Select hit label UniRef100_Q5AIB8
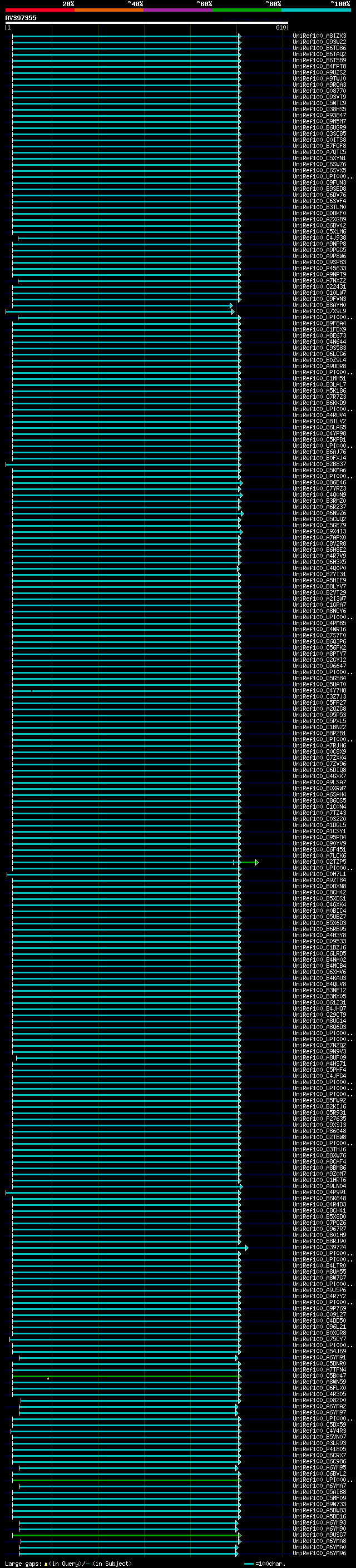356x1568 pixels. point(319,1492)
